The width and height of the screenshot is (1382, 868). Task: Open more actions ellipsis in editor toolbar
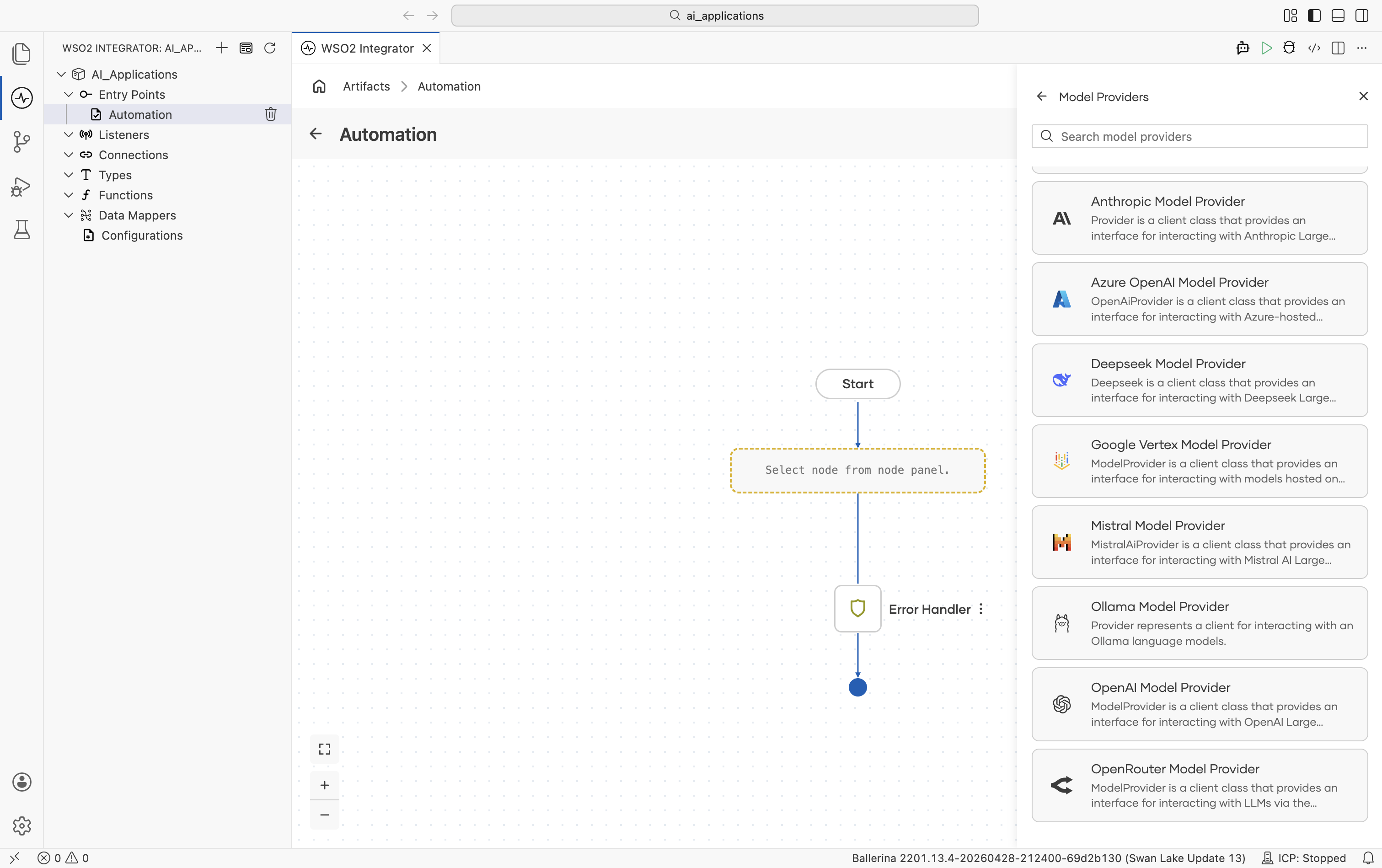1362,48
